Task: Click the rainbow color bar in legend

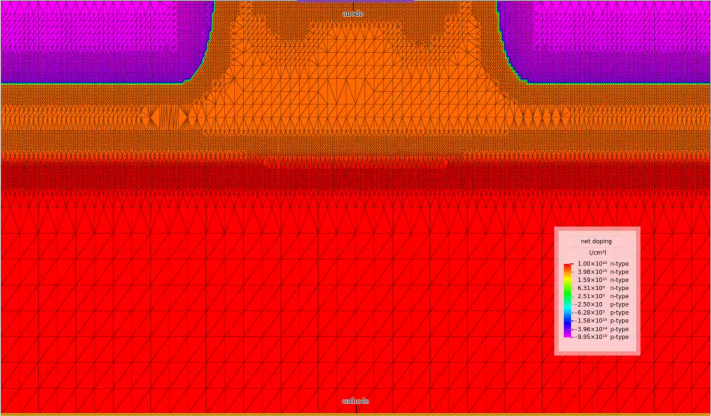Action: [568, 300]
